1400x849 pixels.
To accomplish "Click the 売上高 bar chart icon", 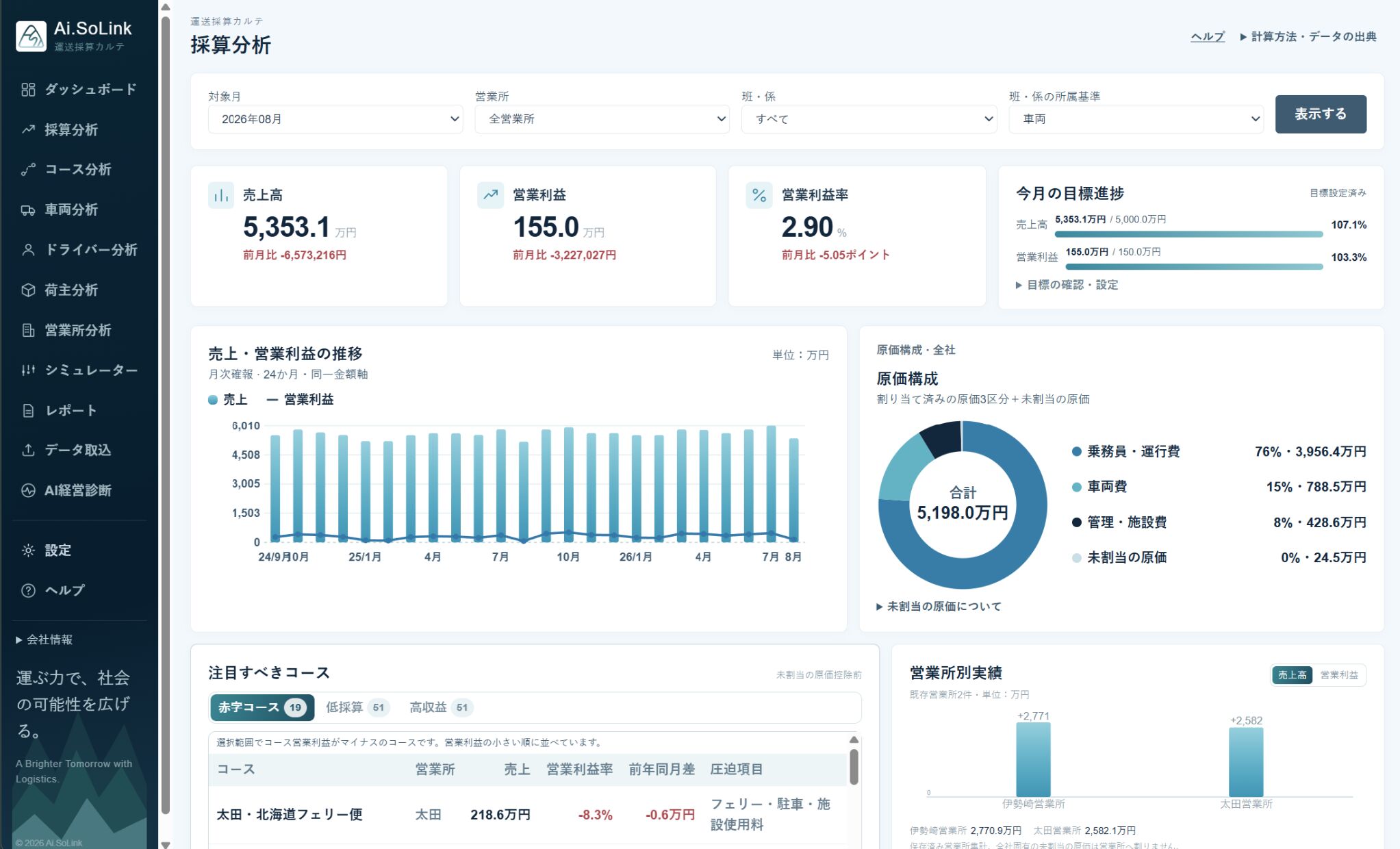I will point(221,196).
